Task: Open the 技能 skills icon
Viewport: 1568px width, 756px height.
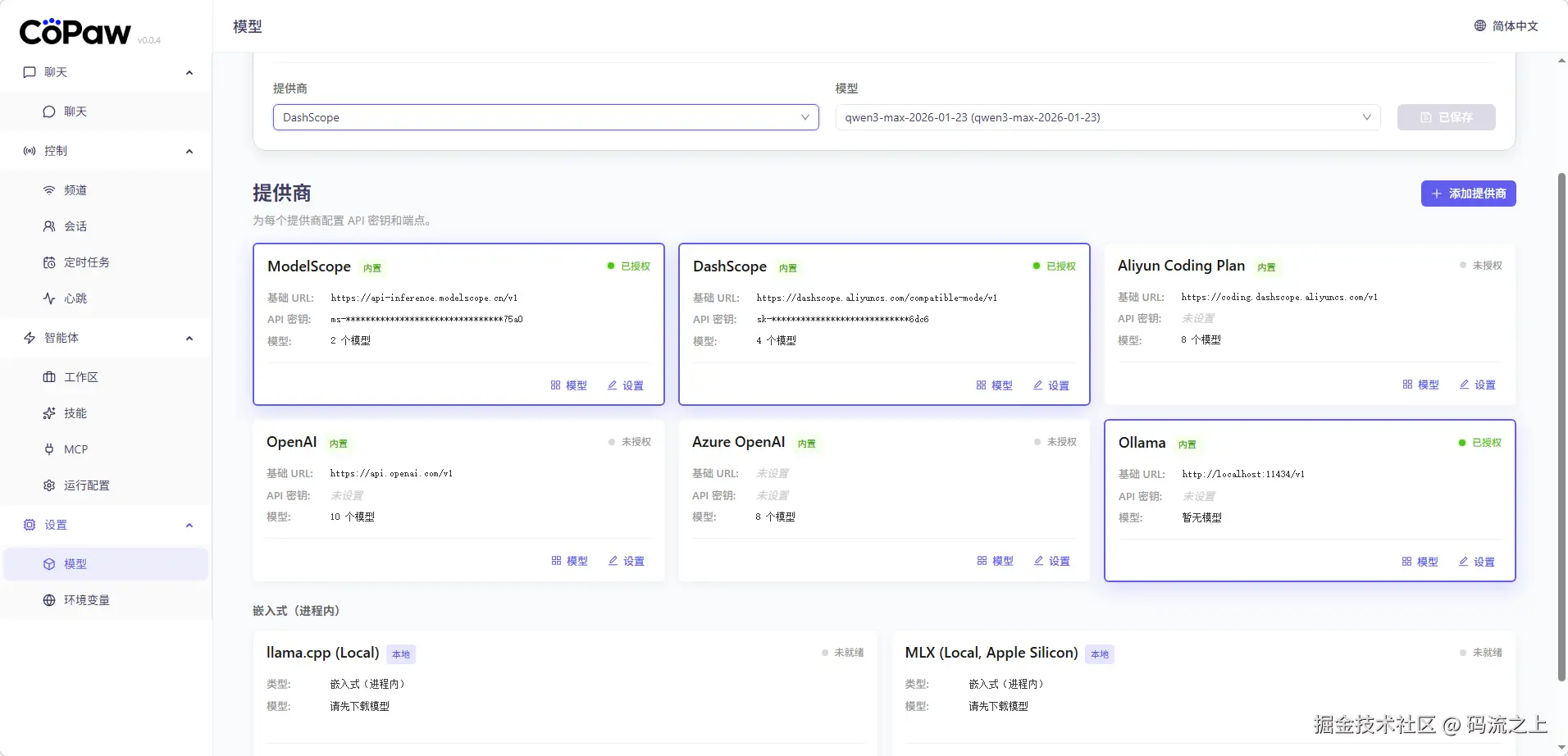Action: [x=49, y=413]
